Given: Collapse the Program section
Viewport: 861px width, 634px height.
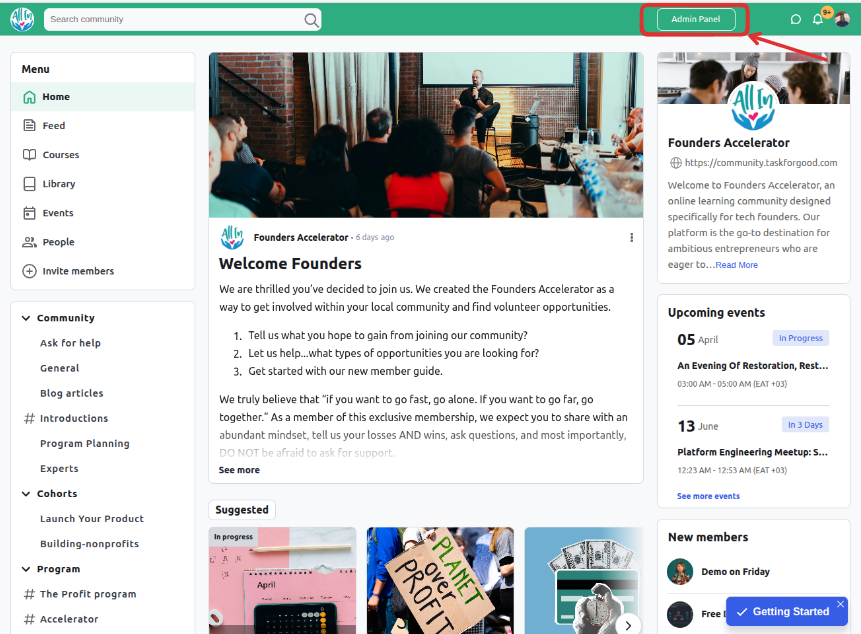Looking at the screenshot, I should point(26,569).
